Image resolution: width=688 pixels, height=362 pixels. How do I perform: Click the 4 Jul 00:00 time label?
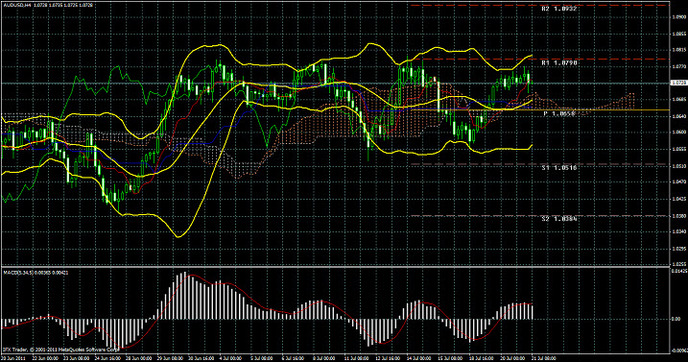(x=231, y=358)
